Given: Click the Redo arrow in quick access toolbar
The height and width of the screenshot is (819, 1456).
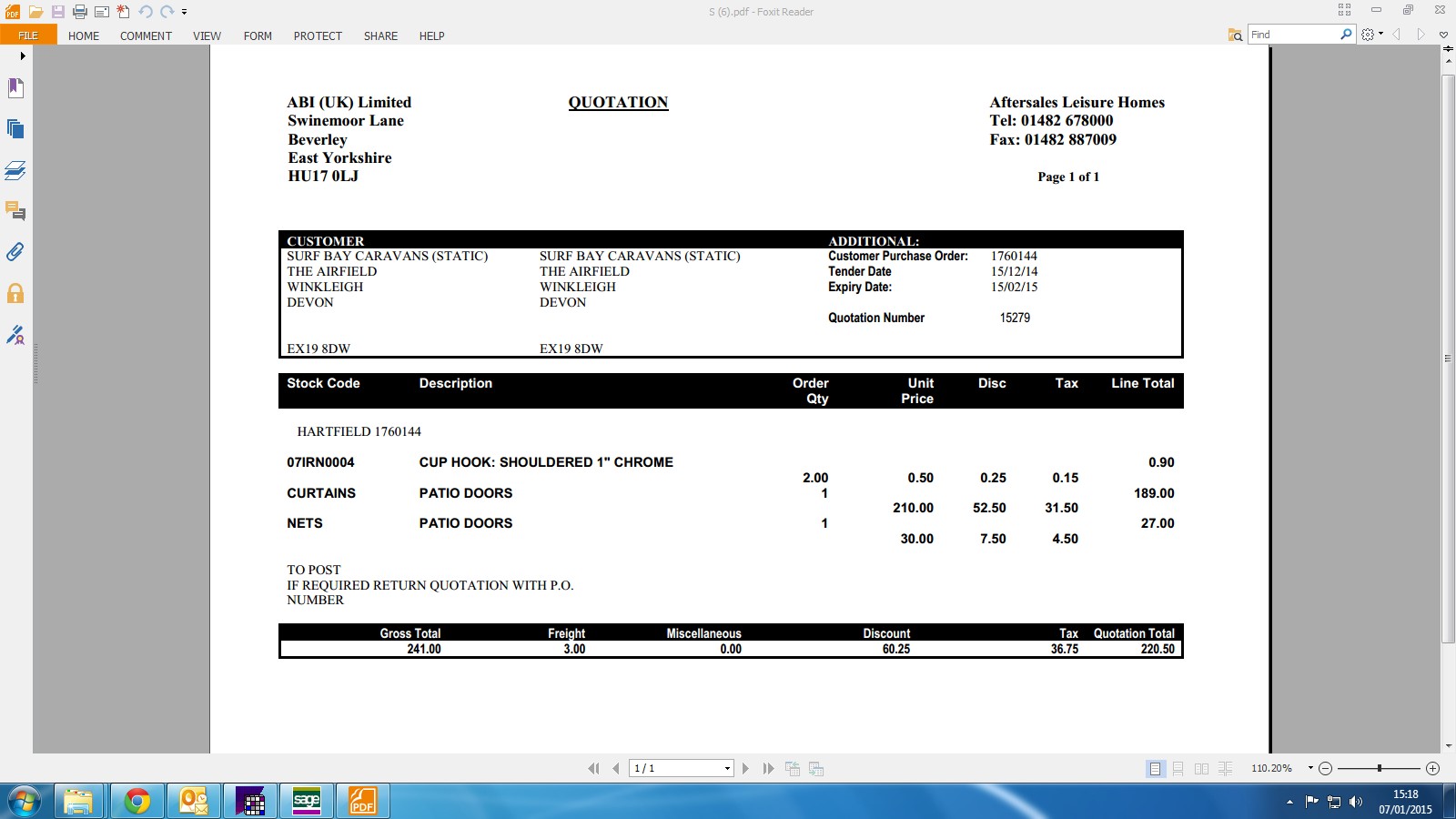Looking at the screenshot, I should (167, 12).
